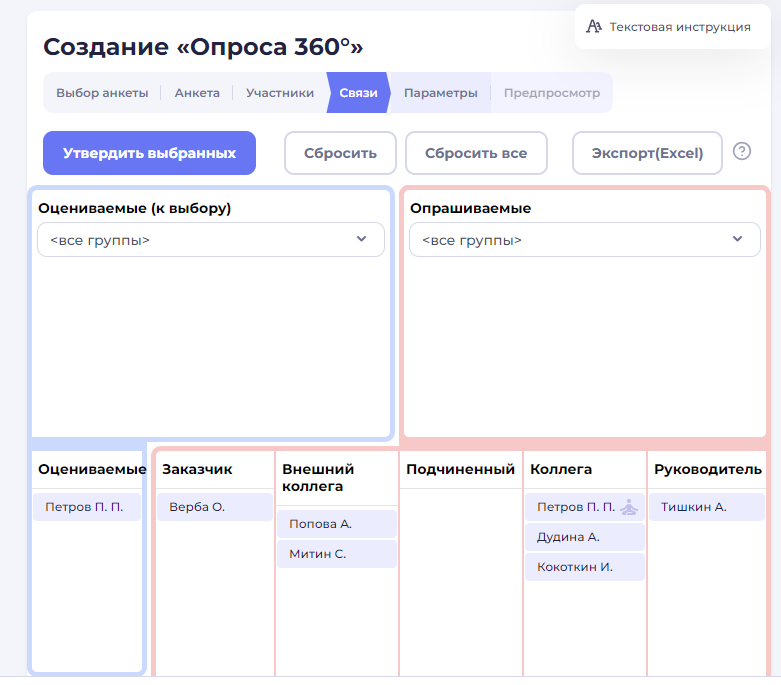The height and width of the screenshot is (685, 781).
Task: Go to the Анкета step tab
Action: [x=197, y=93]
